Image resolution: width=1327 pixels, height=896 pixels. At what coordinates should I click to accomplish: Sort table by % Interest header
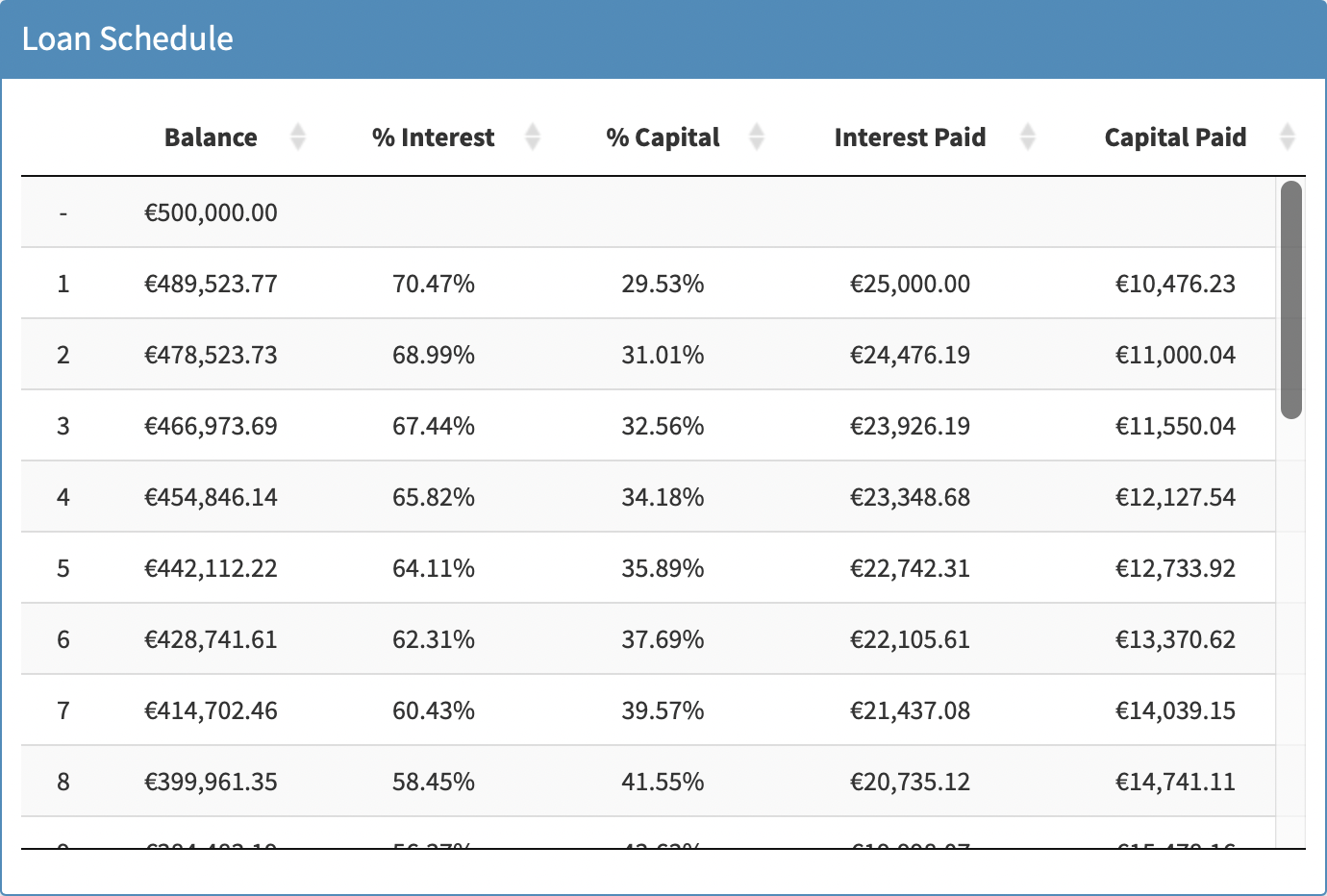(433, 137)
